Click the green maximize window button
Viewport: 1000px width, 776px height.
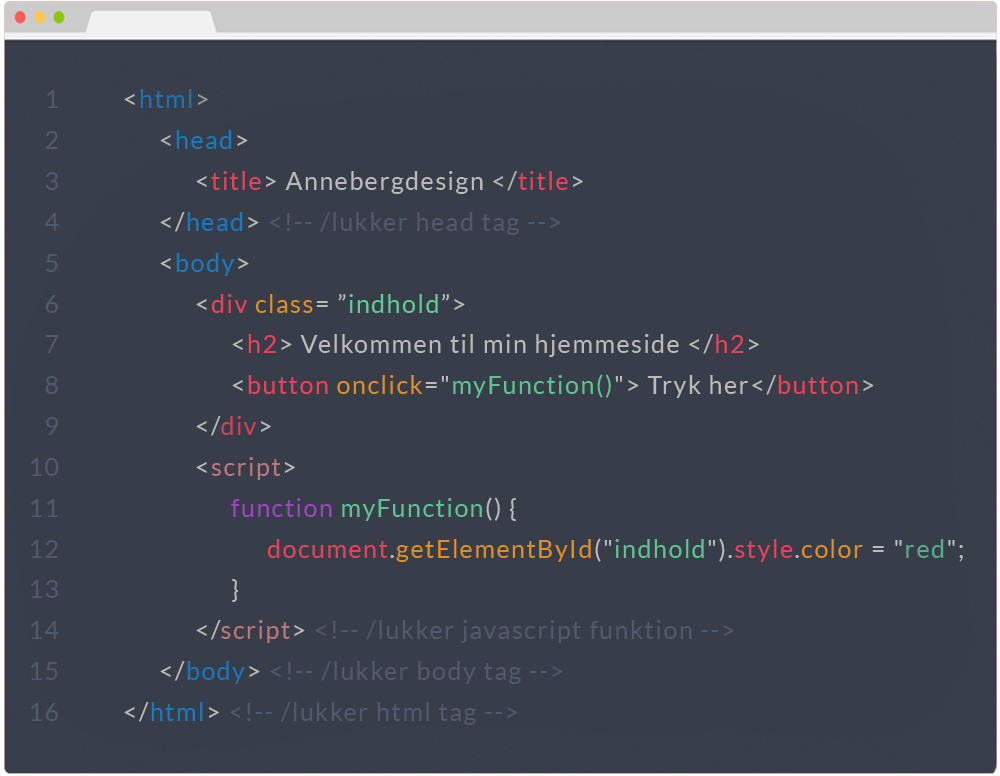[x=59, y=17]
